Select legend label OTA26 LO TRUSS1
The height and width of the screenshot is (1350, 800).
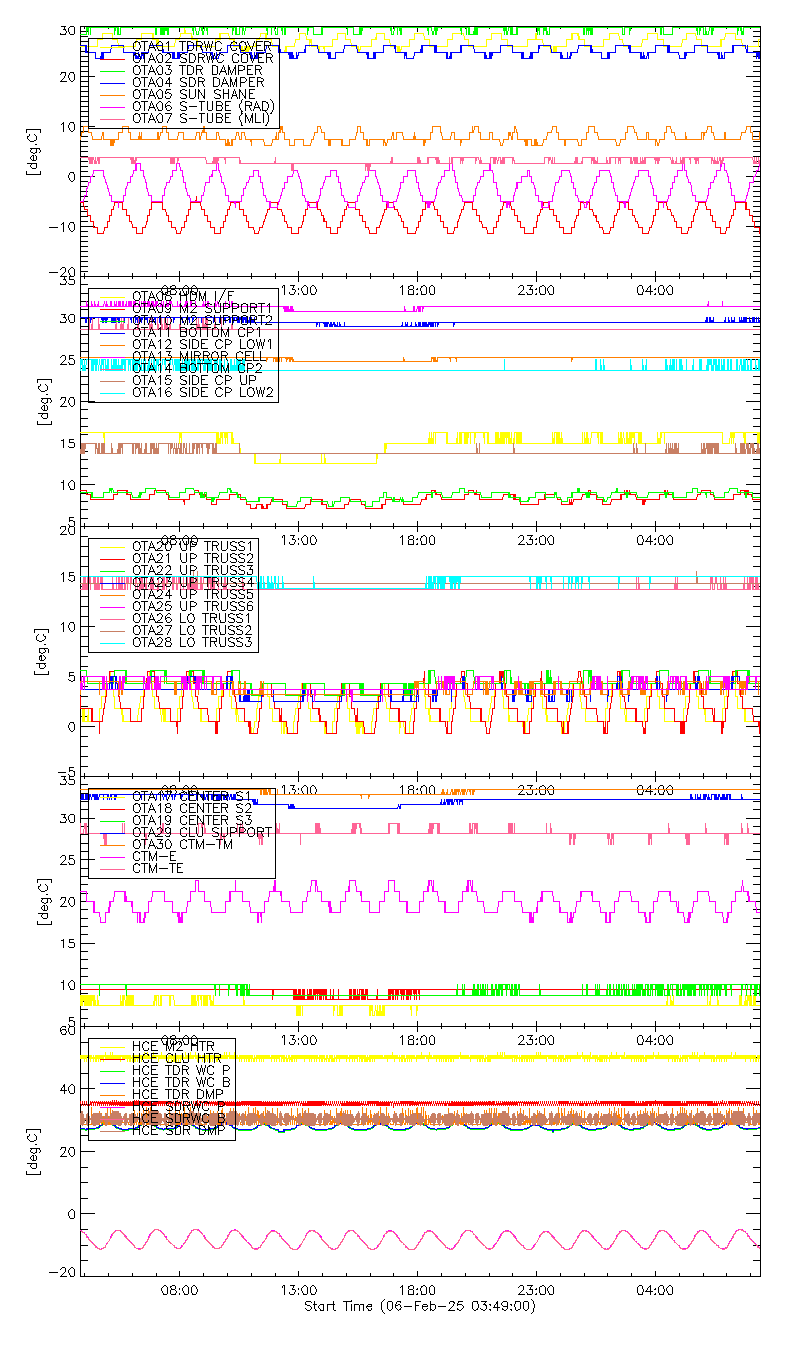point(193,617)
